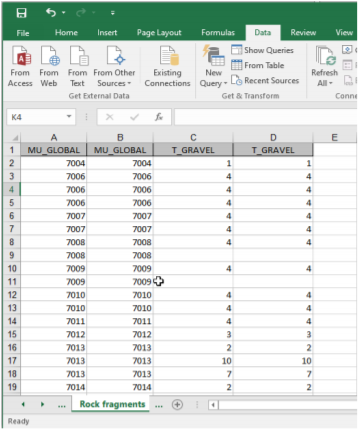Image resolution: width=360 pixels, height=430 pixels.
Task: Click cell D15 with value 3
Action: click(x=273, y=334)
